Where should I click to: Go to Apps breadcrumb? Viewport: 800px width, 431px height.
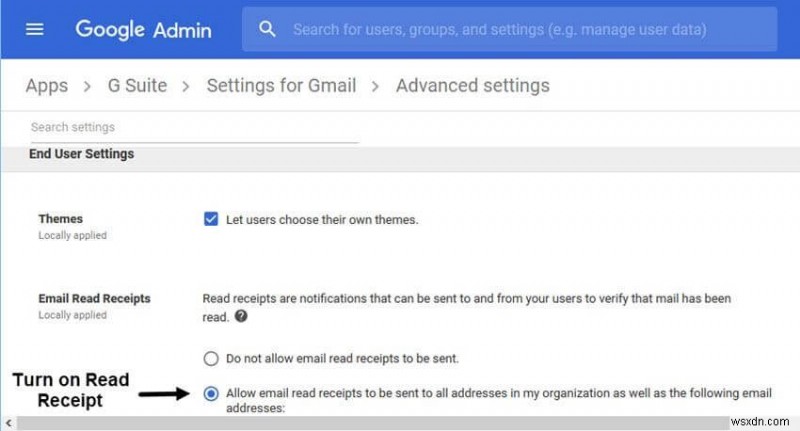pos(47,86)
